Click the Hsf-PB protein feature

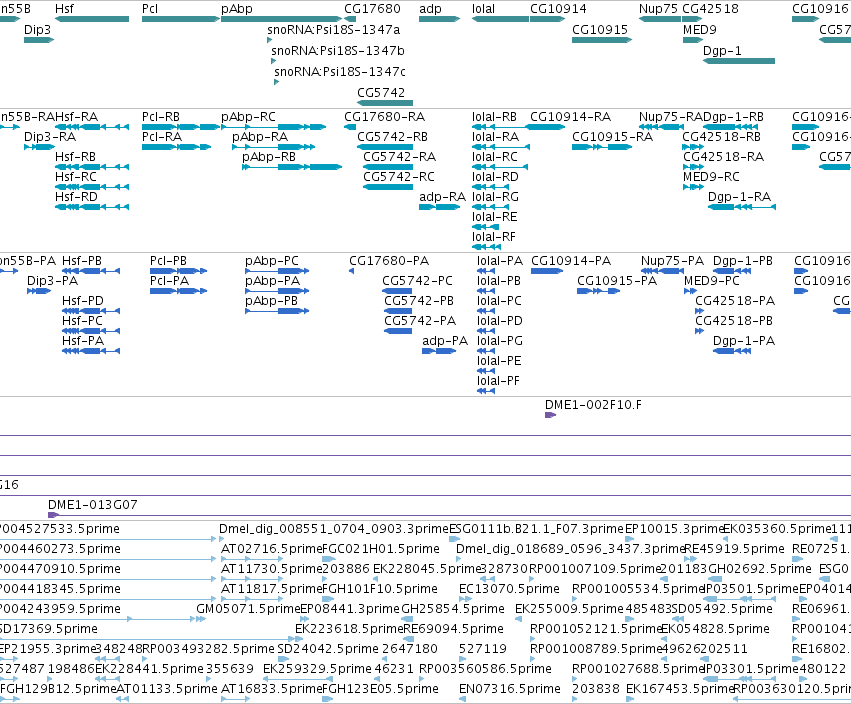click(91, 271)
